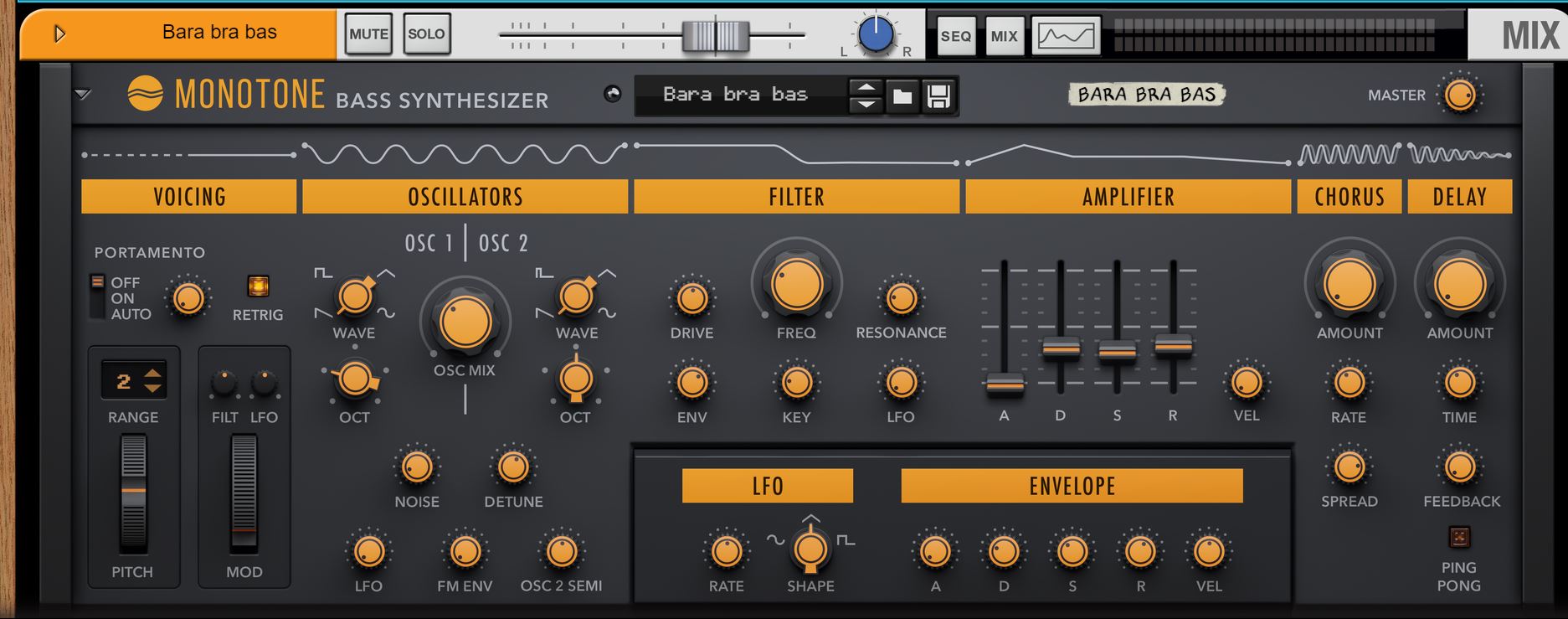
Task: Click the LFO sine shape icon
Action: coord(776,540)
